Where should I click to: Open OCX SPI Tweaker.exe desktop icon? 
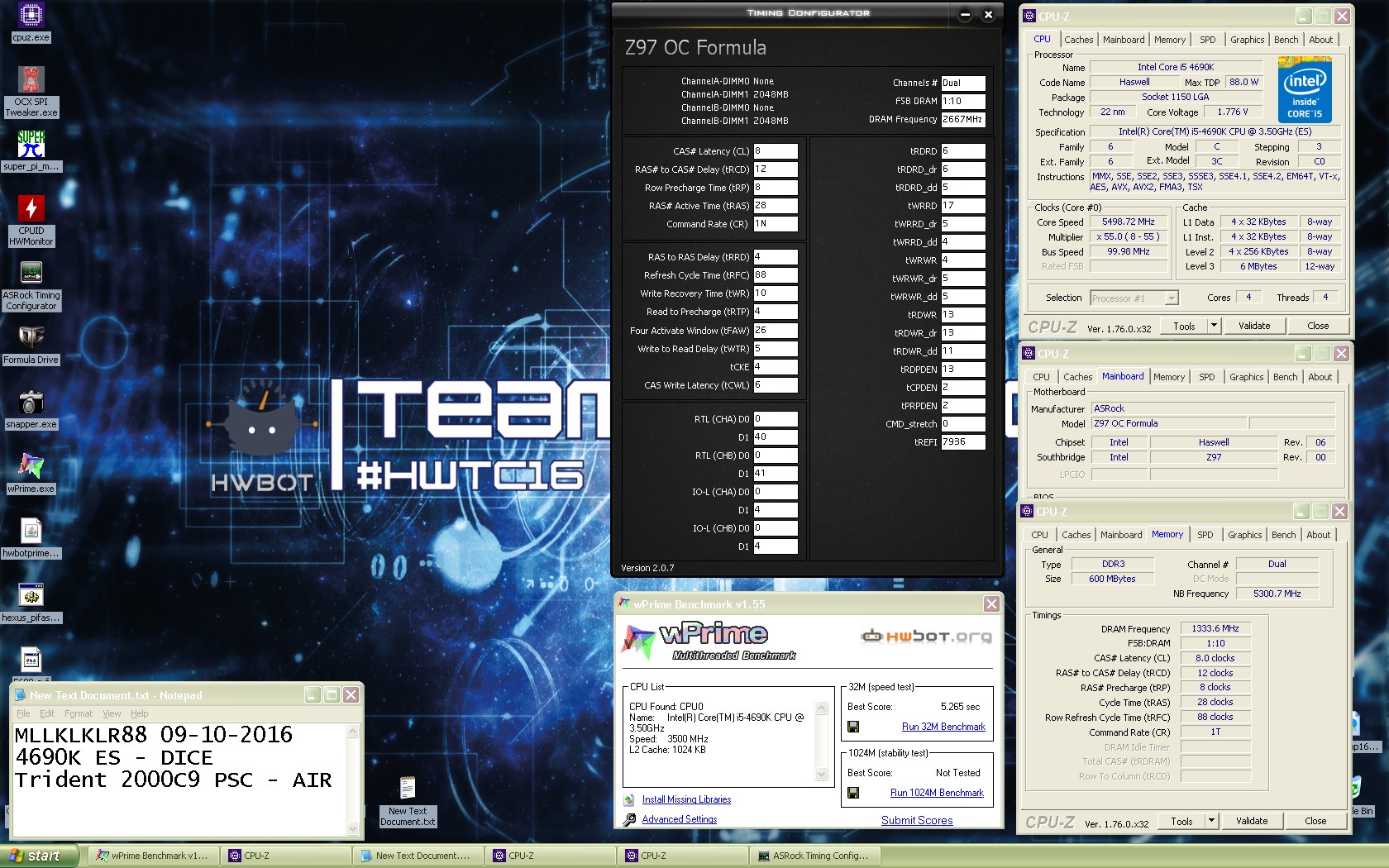pyautogui.click(x=31, y=92)
